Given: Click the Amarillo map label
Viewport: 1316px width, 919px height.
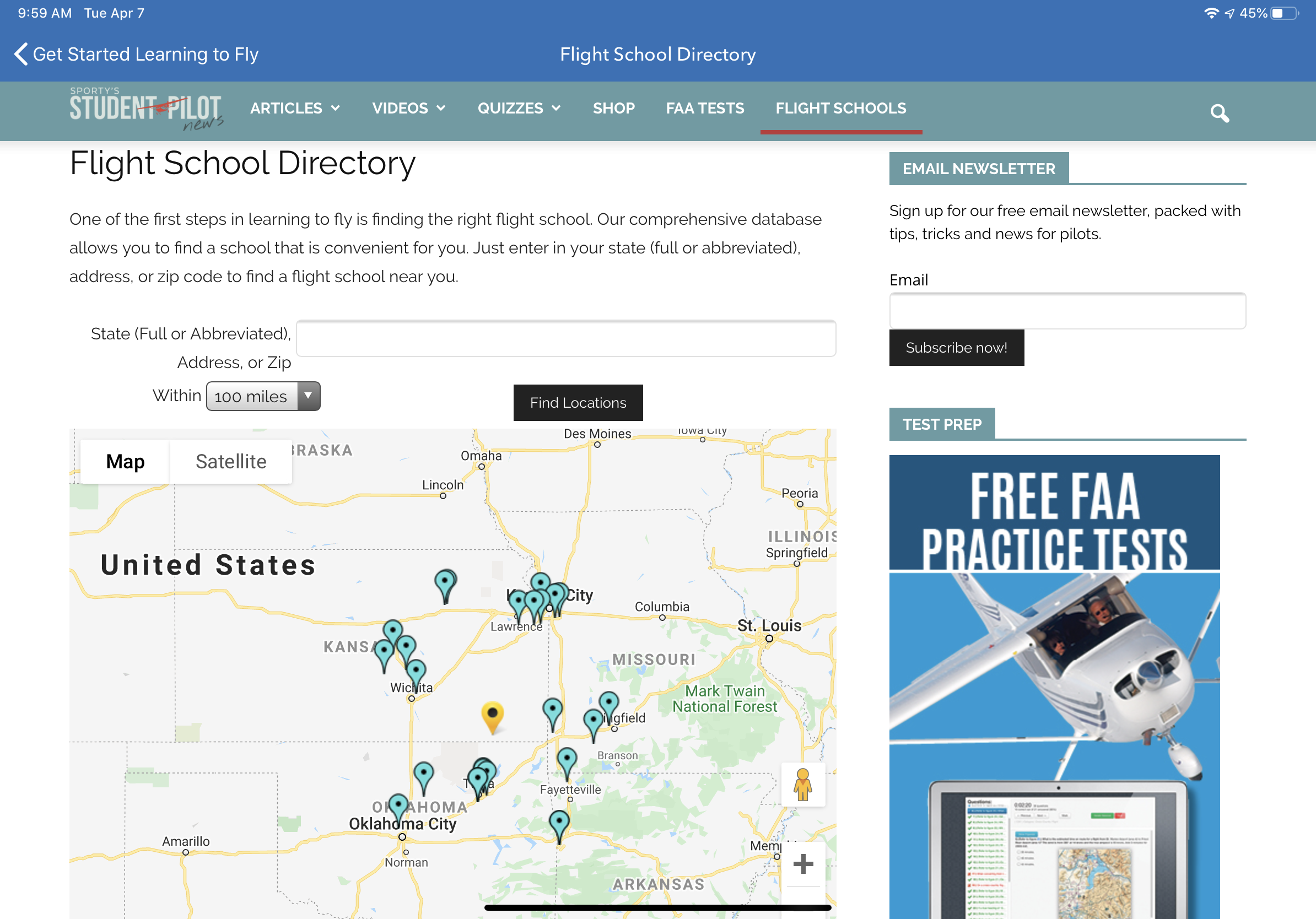Looking at the screenshot, I should (186, 841).
